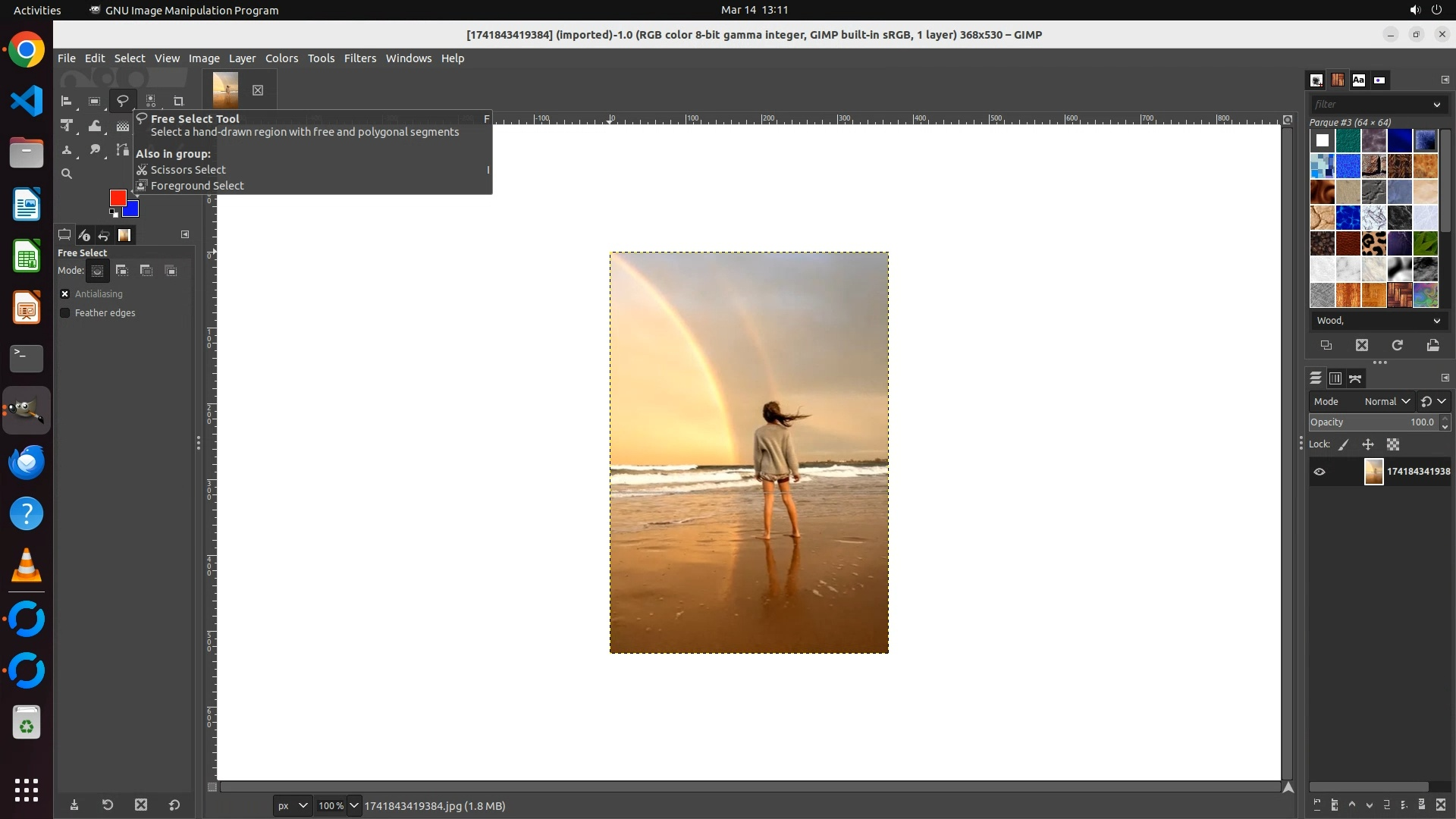This screenshot has width=1456, height=819.
Task: Select the Paths tool in toolbox
Action: click(x=122, y=149)
